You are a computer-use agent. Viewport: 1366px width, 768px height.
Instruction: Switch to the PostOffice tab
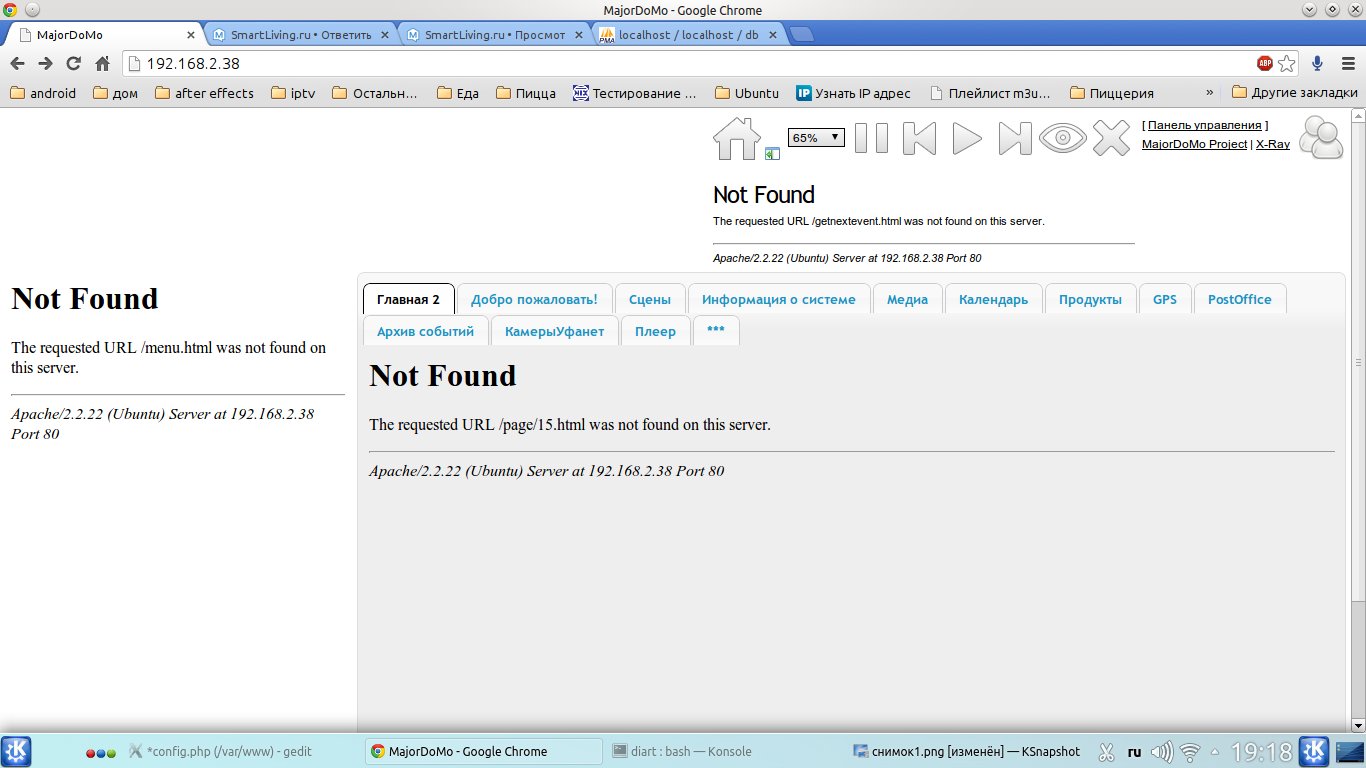[1240, 299]
